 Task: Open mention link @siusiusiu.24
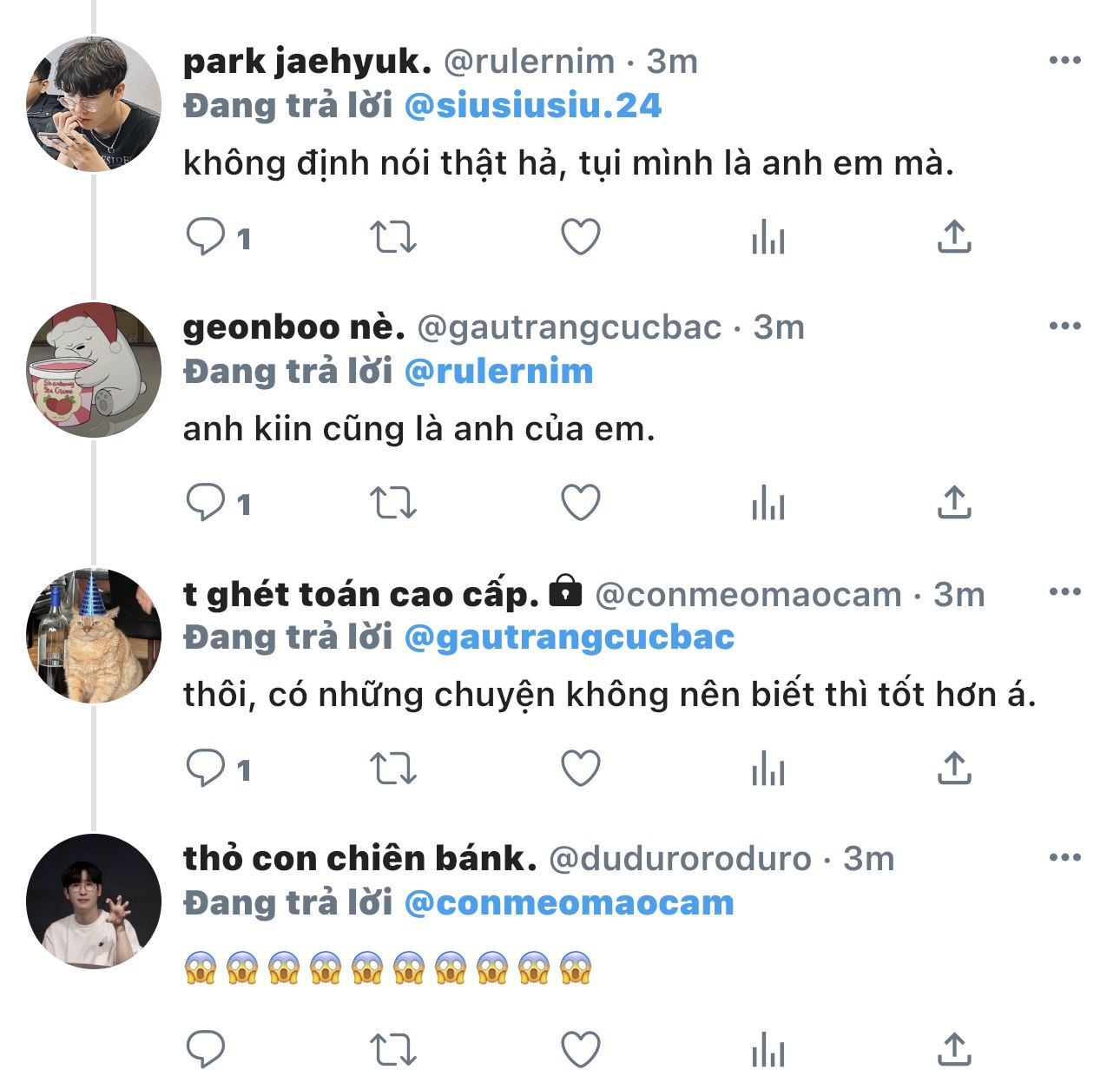[533, 106]
